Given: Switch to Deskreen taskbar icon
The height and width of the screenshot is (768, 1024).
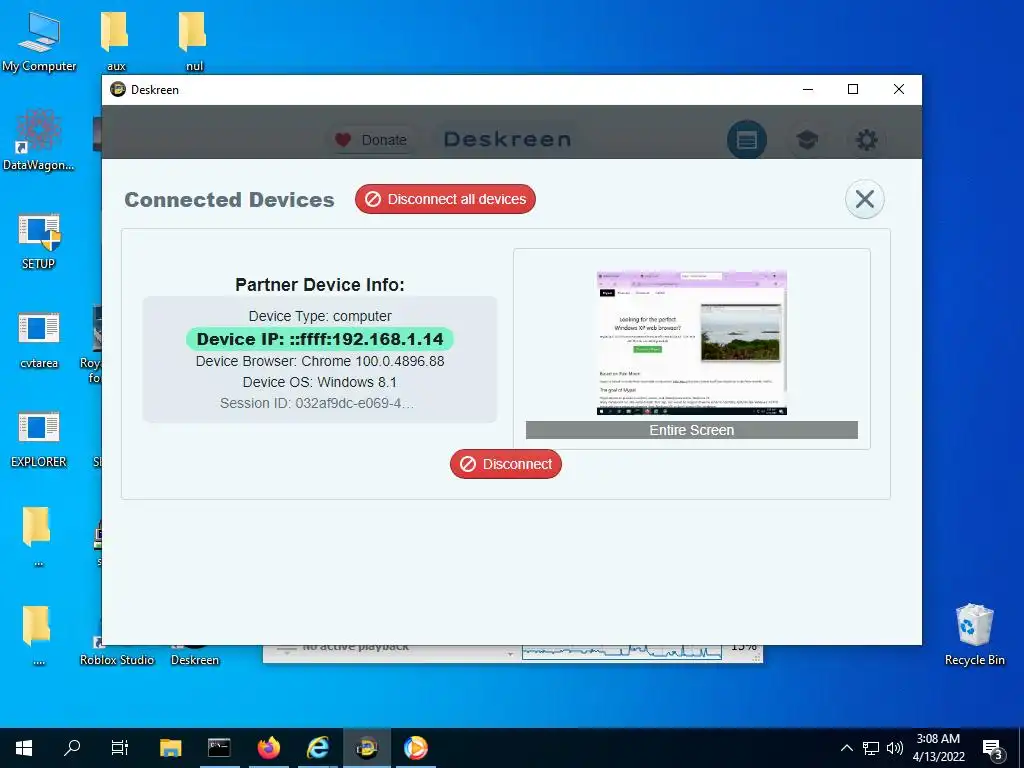Looking at the screenshot, I should coord(367,748).
